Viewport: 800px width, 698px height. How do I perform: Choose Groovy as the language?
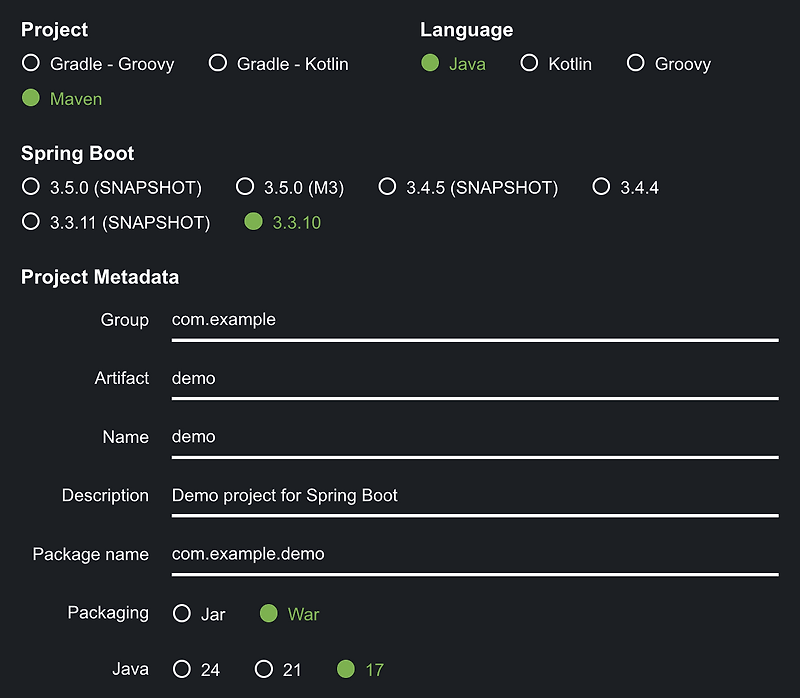(636, 63)
